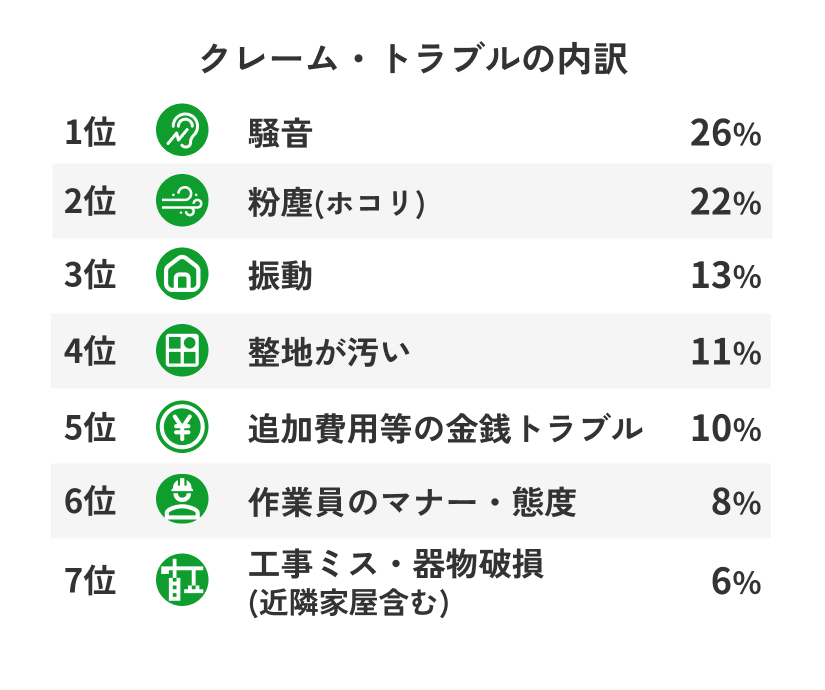Click 作業員のマナー・態度 text
This screenshot has height=690, width=825.
[412, 501]
